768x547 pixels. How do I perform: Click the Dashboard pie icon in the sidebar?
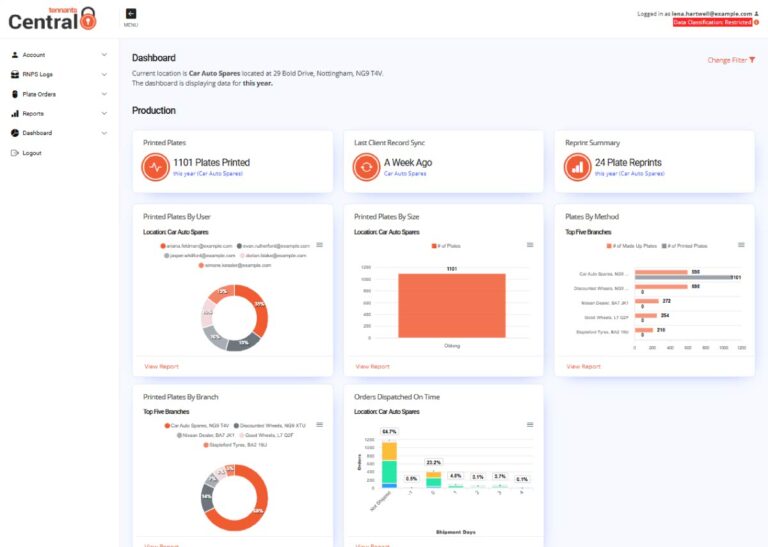(15, 133)
